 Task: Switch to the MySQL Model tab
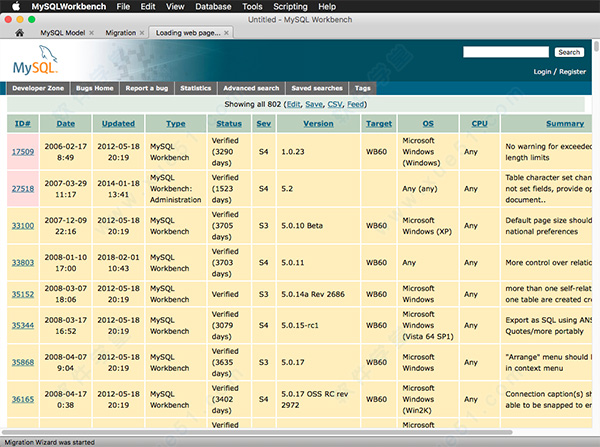[63, 33]
